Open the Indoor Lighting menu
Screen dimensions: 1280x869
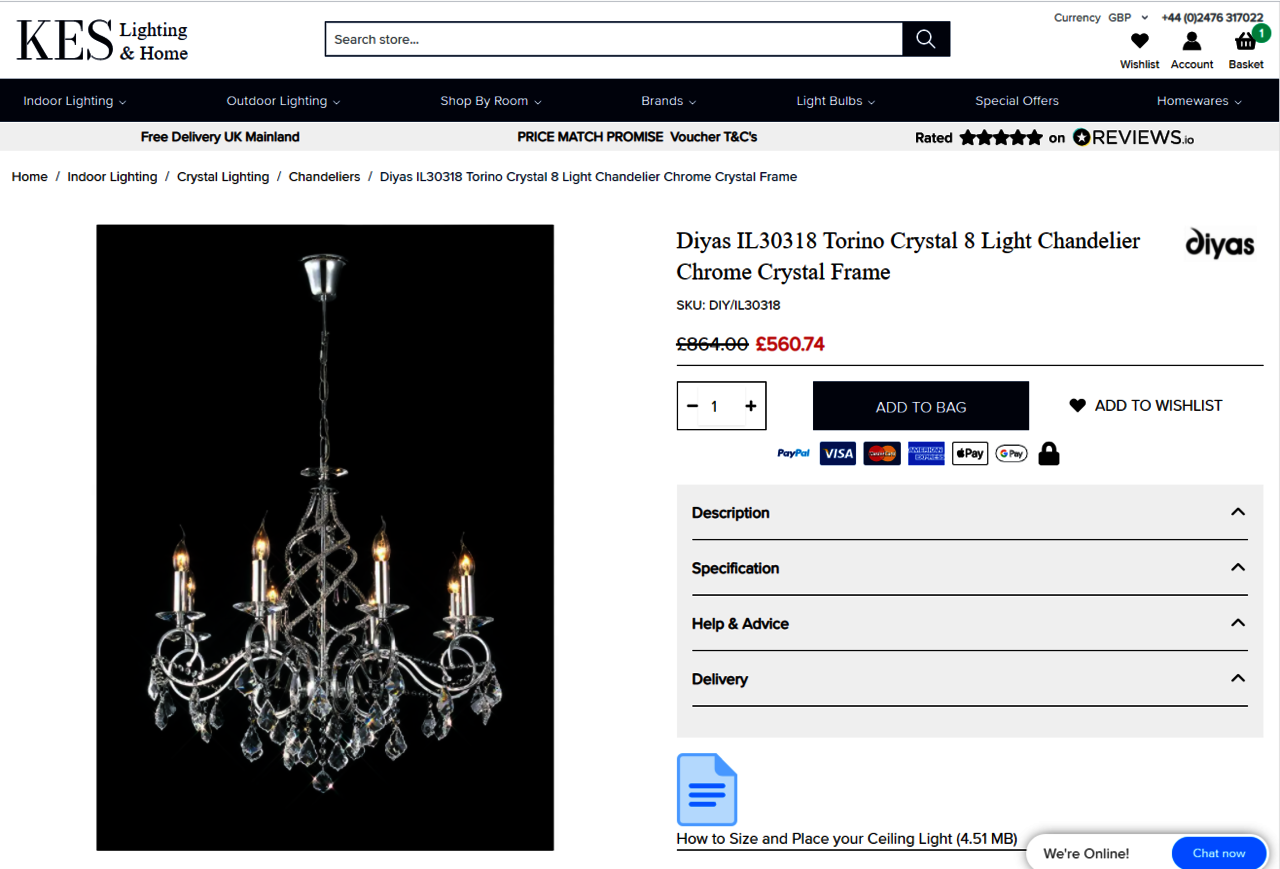(x=75, y=101)
